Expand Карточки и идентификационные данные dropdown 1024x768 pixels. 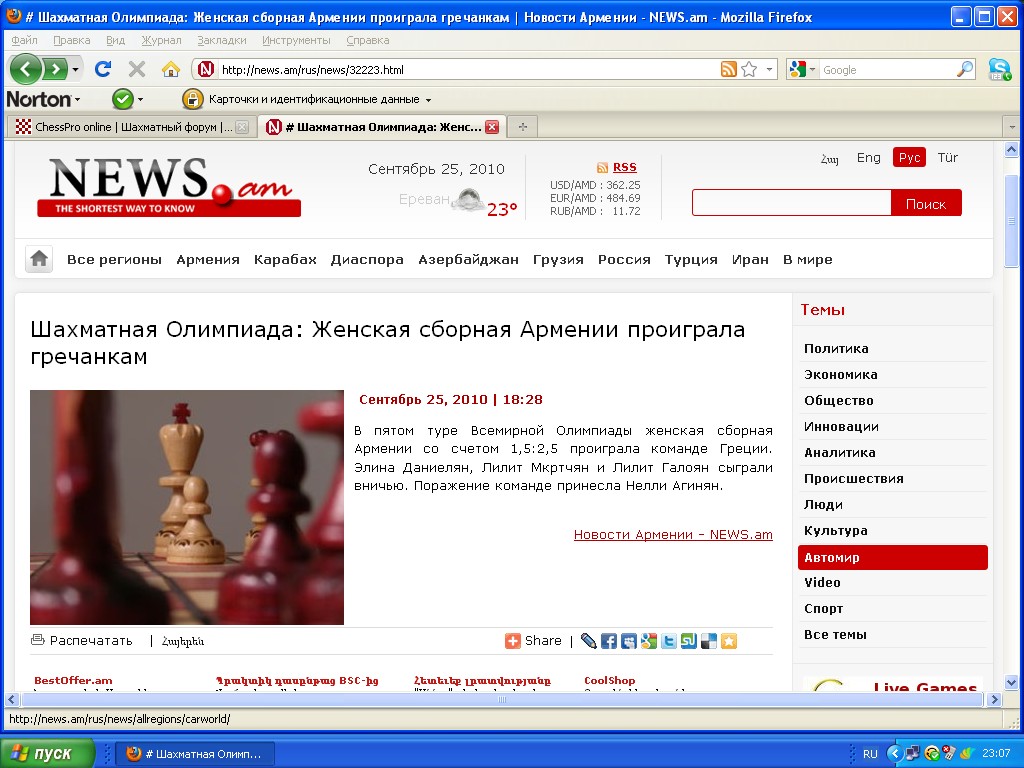(428, 100)
